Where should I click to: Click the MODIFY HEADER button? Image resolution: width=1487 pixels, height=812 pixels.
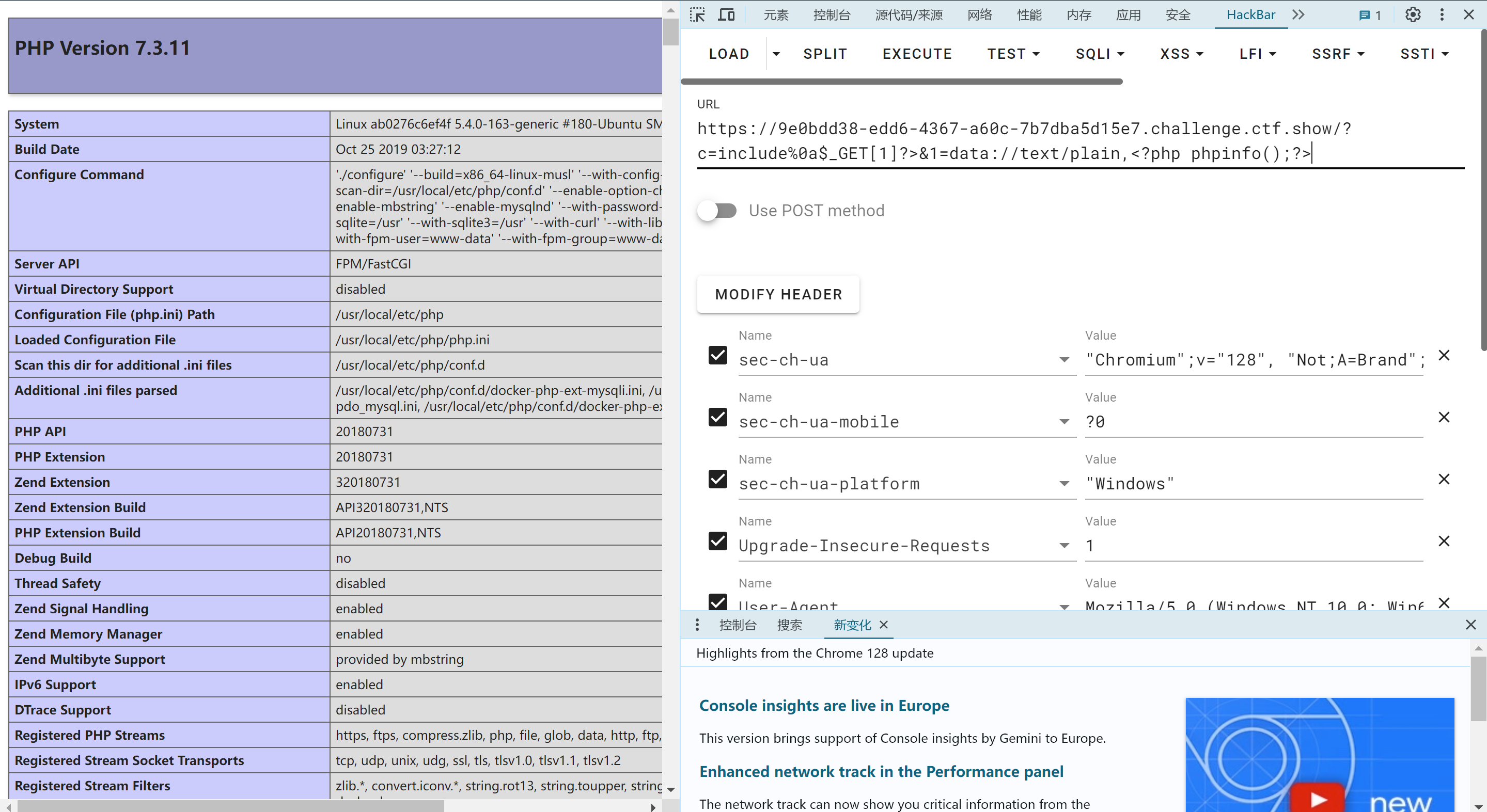tap(778, 294)
